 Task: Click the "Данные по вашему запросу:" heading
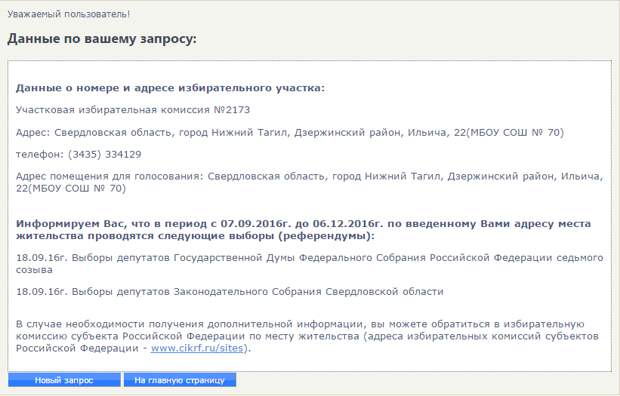tap(102, 39)
